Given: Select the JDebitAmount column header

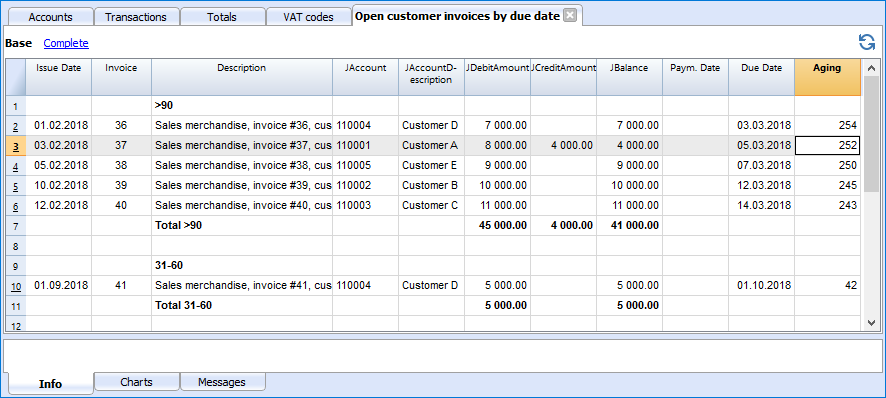Looking at the screenshot, I should [x=498, y=76].
